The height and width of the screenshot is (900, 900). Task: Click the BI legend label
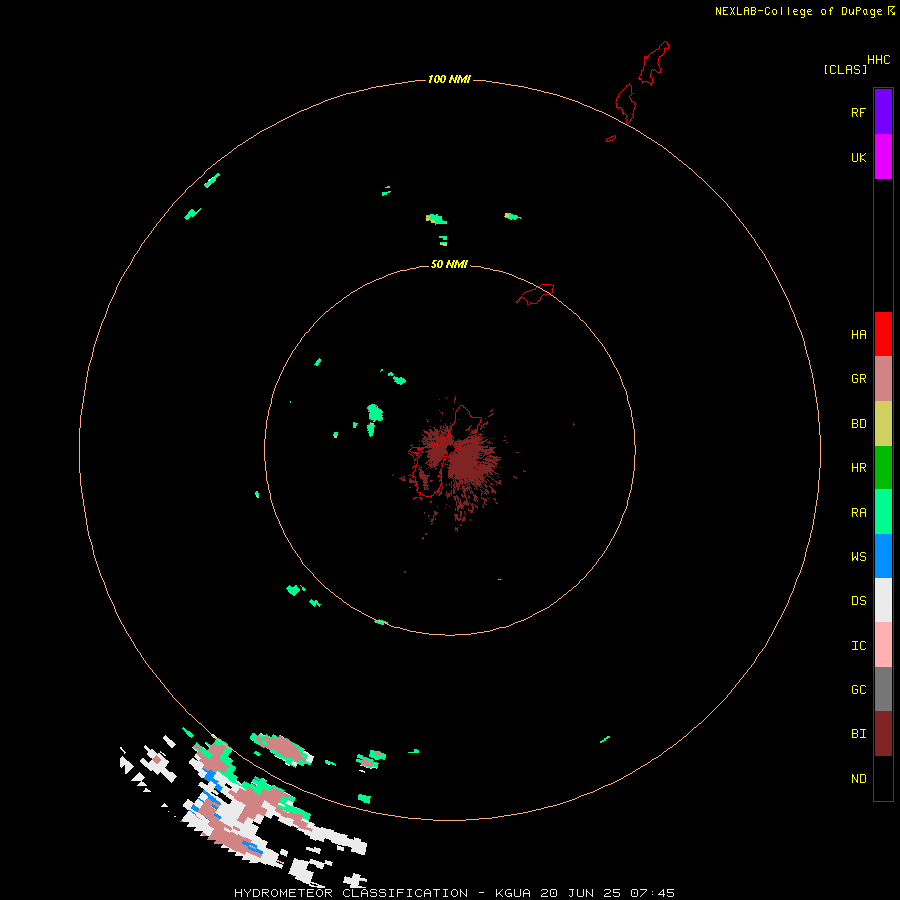click(858, 734)
